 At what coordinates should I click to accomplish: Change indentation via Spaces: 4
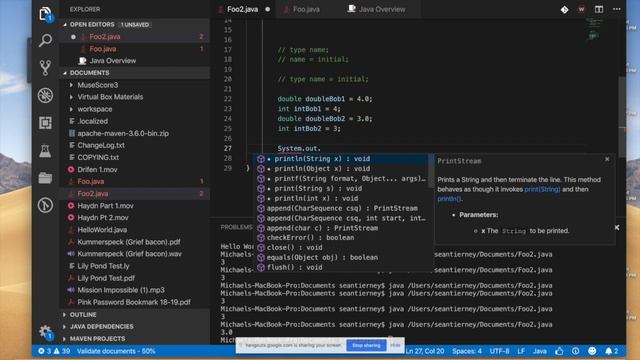467,351
